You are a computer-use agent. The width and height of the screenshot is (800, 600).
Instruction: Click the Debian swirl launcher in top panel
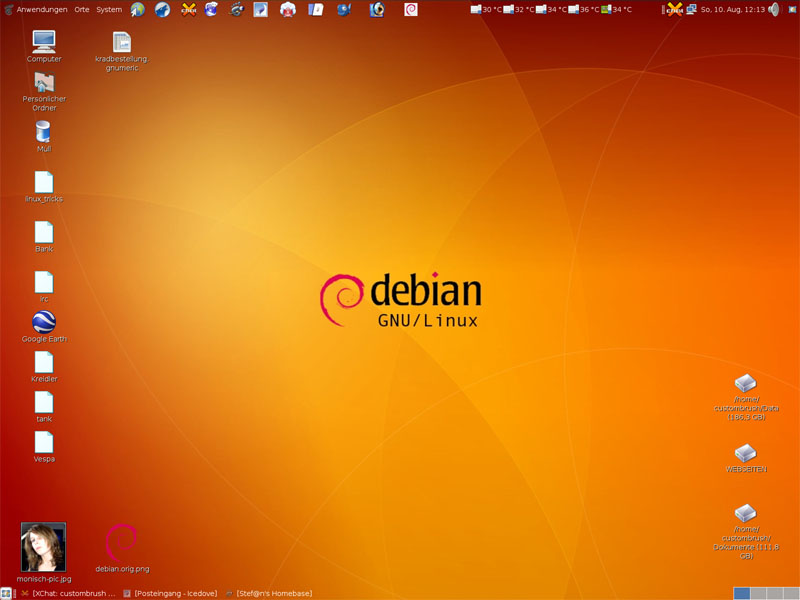(410, 10)
